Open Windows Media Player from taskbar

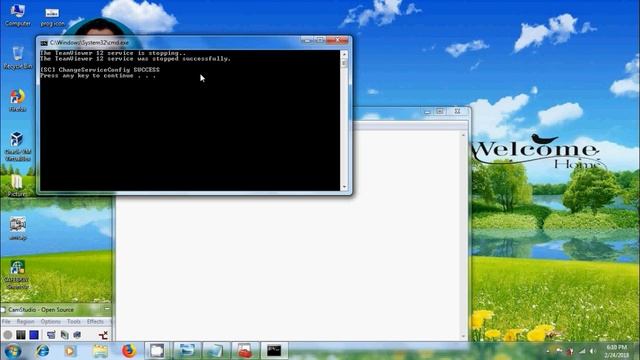pyautogui.click(x=71, y=351)
